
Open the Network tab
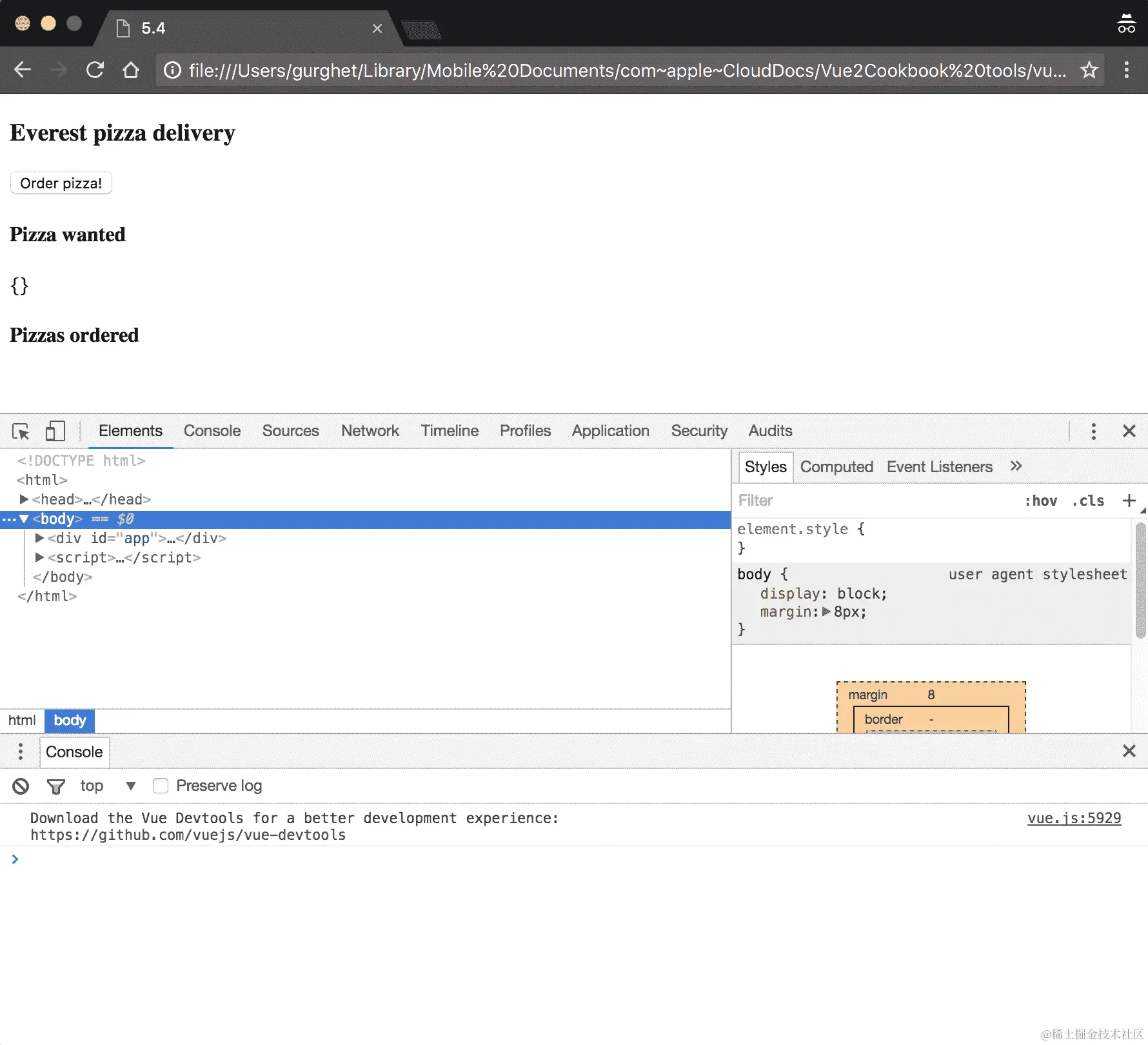[x=370, y=431]
